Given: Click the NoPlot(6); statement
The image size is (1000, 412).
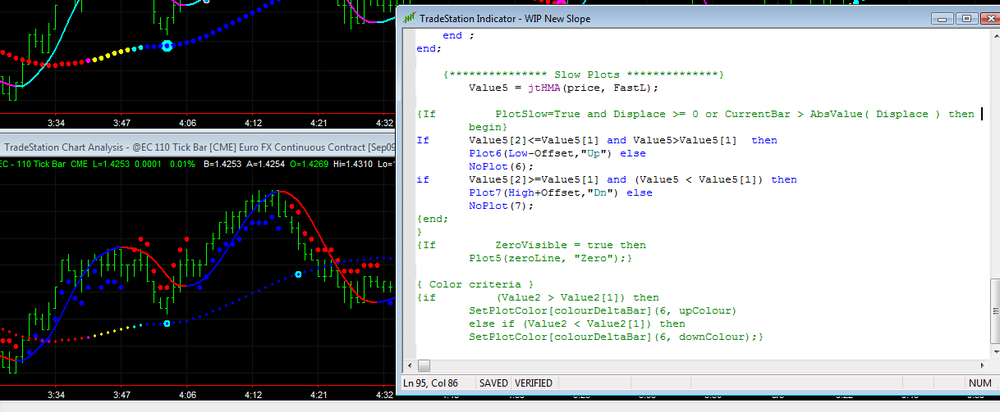Looking at the screenshot, I should [x=501, y=166].
